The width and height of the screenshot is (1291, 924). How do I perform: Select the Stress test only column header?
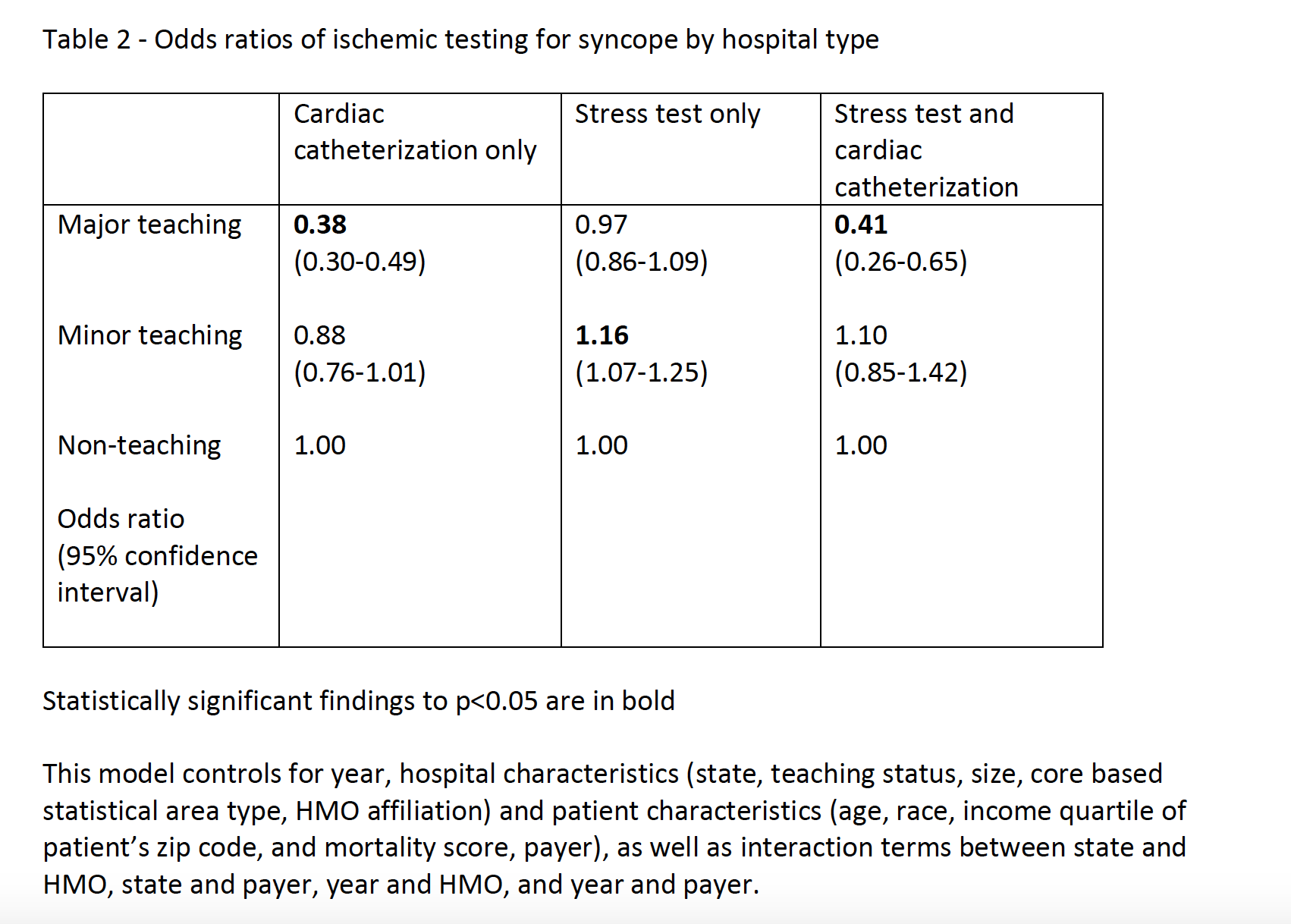click(667, 114)
